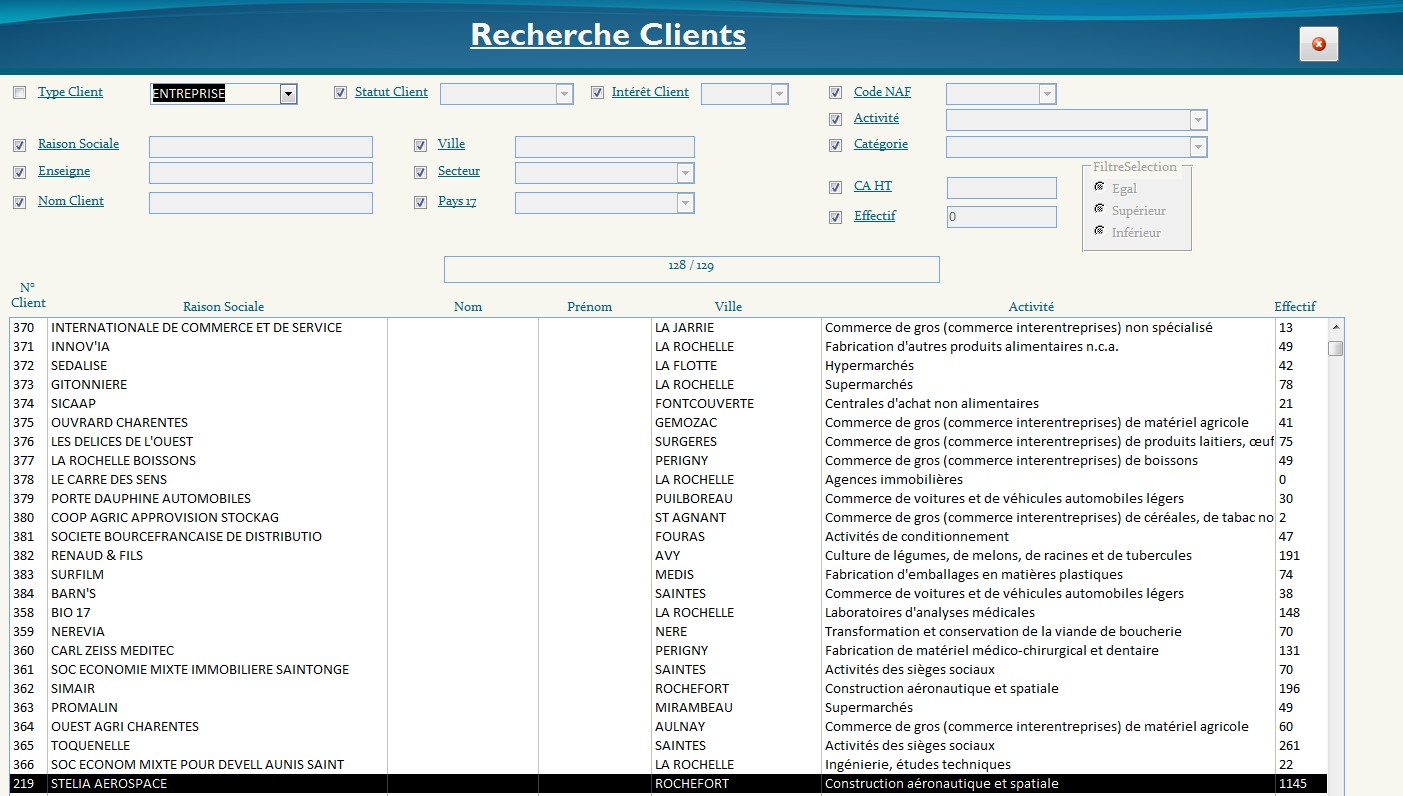Toggle the Effectif checkbox
The height and width of the screenshot is (796, 1403).
click(836, 217)
